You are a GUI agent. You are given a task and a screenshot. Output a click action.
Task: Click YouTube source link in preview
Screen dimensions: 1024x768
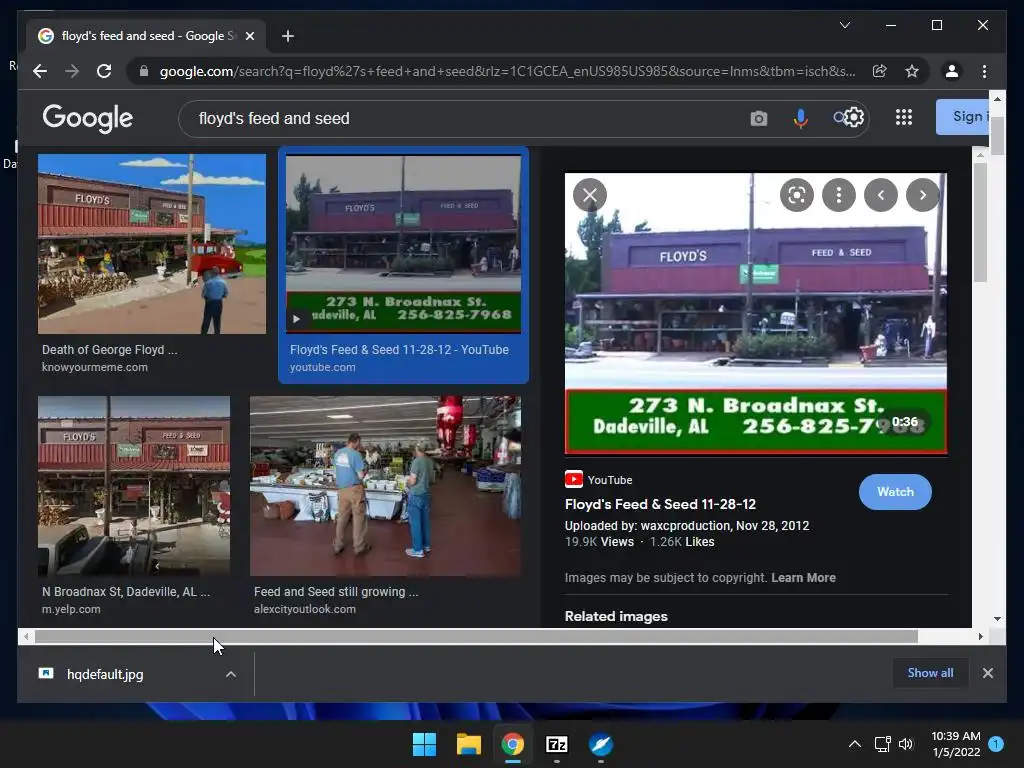click(x=599, y=479)
